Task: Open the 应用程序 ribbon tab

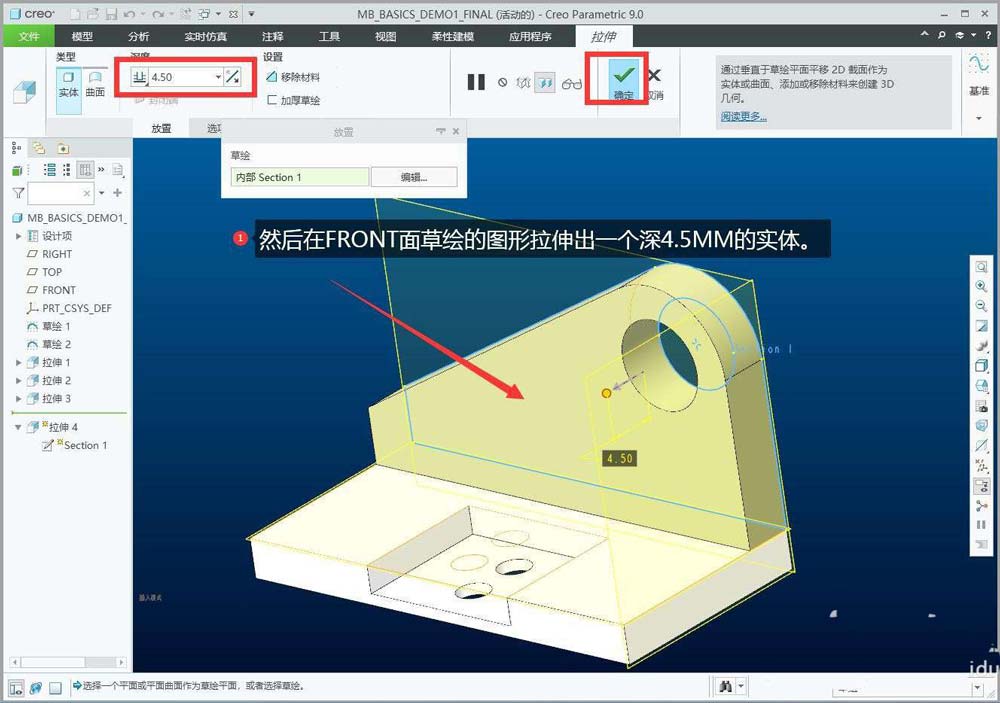Action: click(x=530, y=36)
